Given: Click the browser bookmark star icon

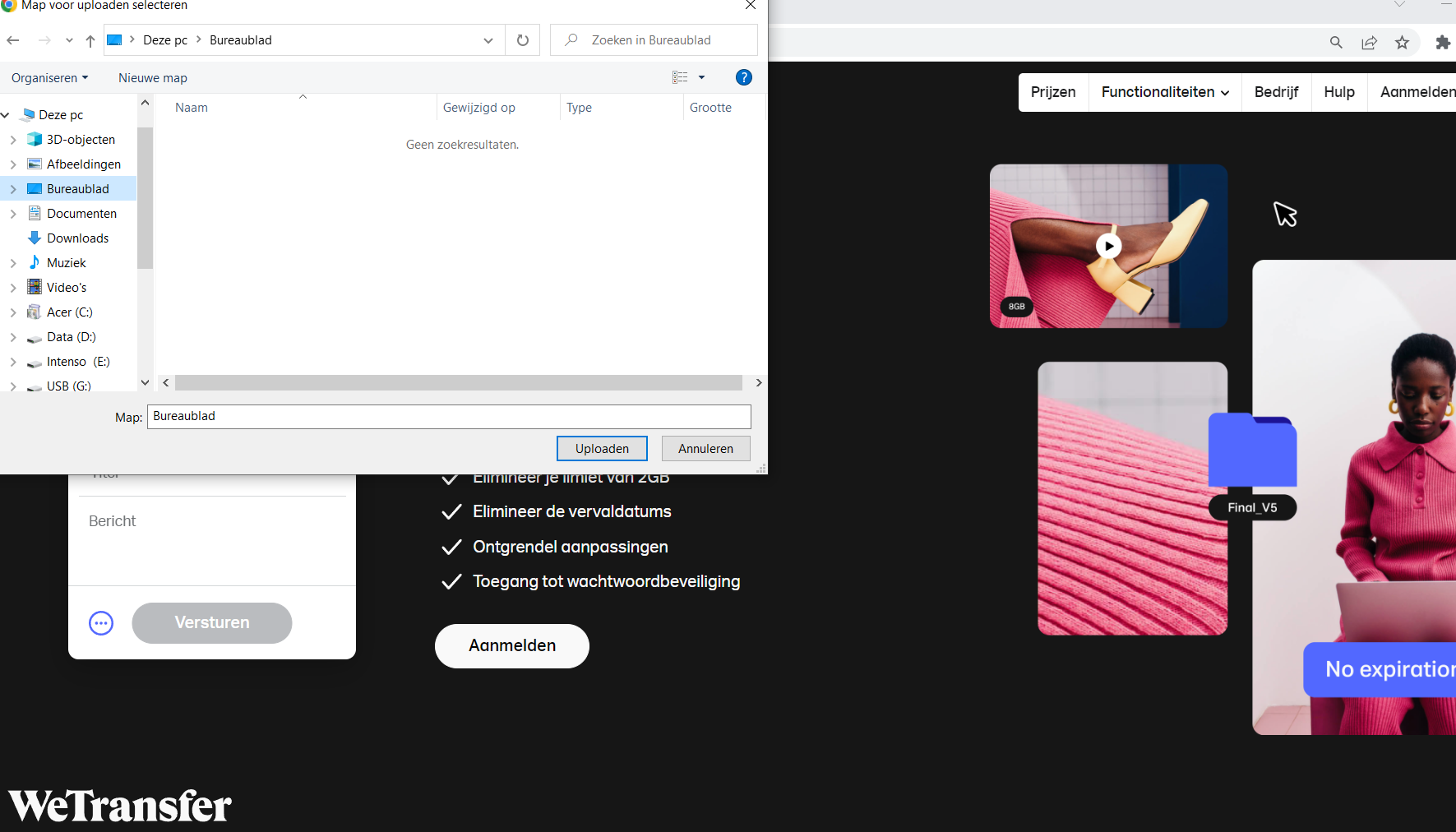Looking at the screenshot, I should [1402, 43].
